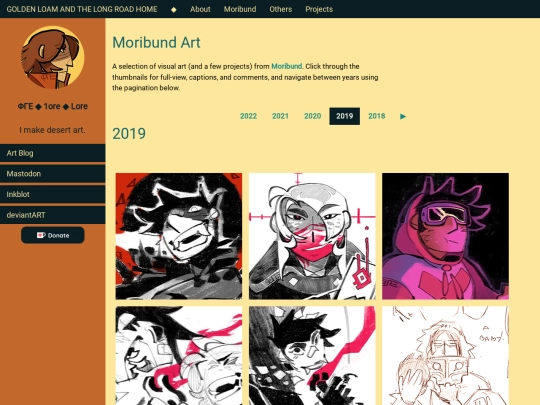This screenshot has height=405, width=540.
Task: Switch to the 2020 year page
Action: tap(312, 116)
